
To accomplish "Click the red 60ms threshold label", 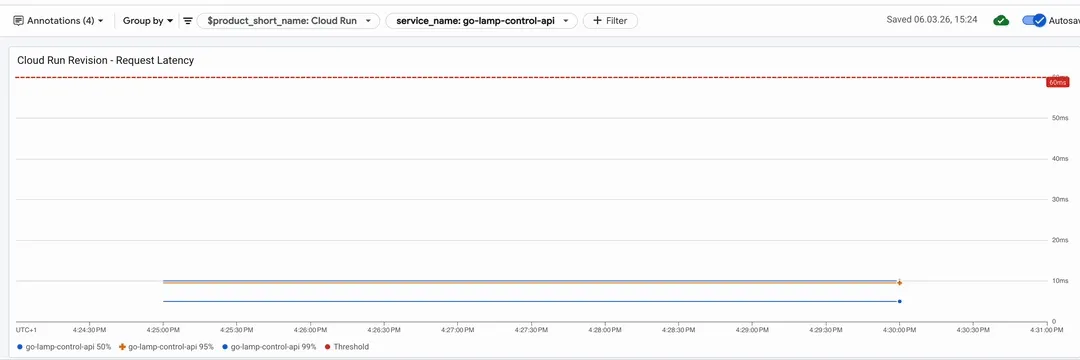I will [x=1057, y=82].
